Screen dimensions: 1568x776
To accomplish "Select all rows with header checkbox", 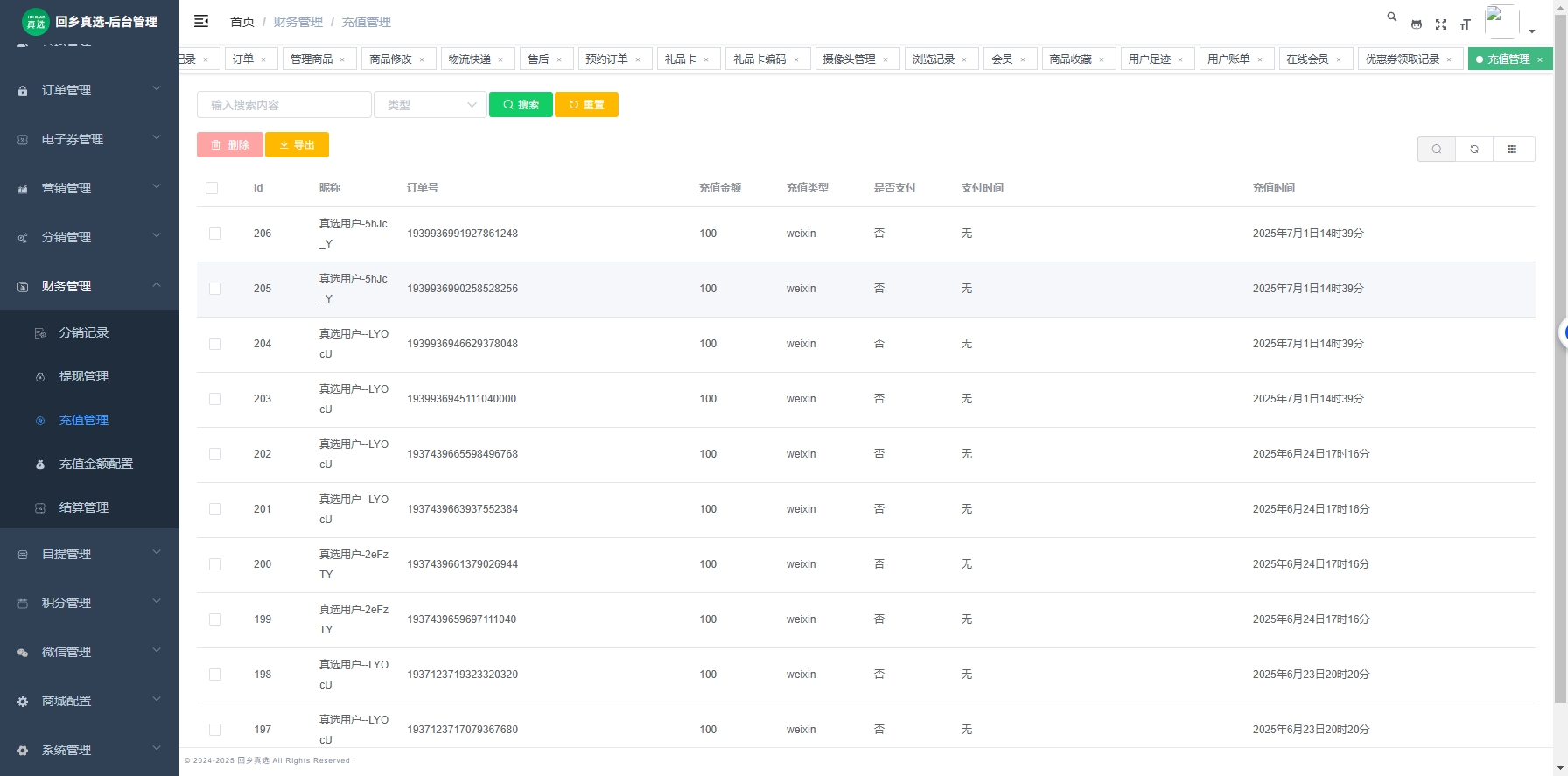I will pyautogui.click(x=212, y=188).
